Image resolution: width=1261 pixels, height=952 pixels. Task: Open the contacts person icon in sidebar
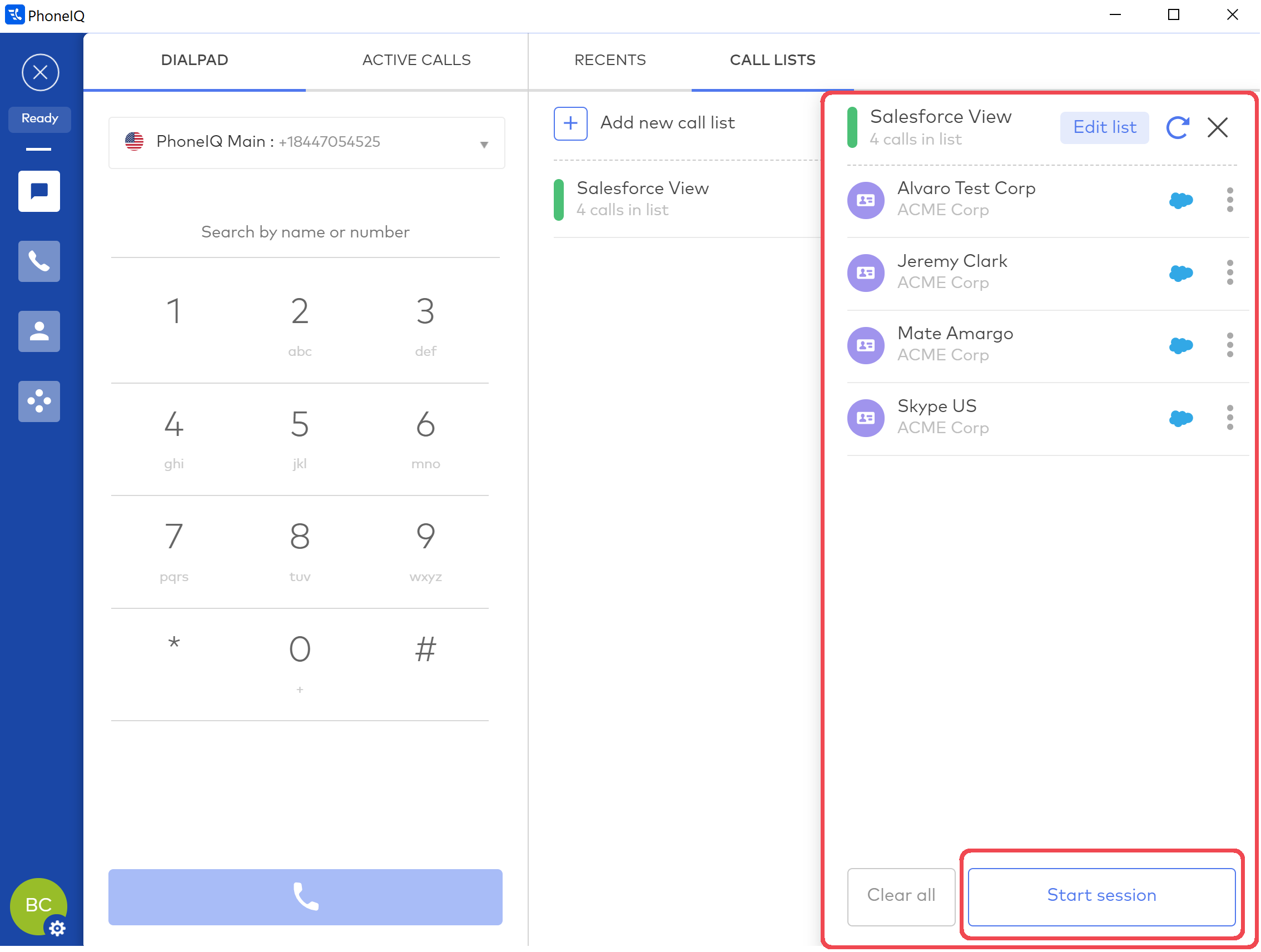click(x=39, y=332)
